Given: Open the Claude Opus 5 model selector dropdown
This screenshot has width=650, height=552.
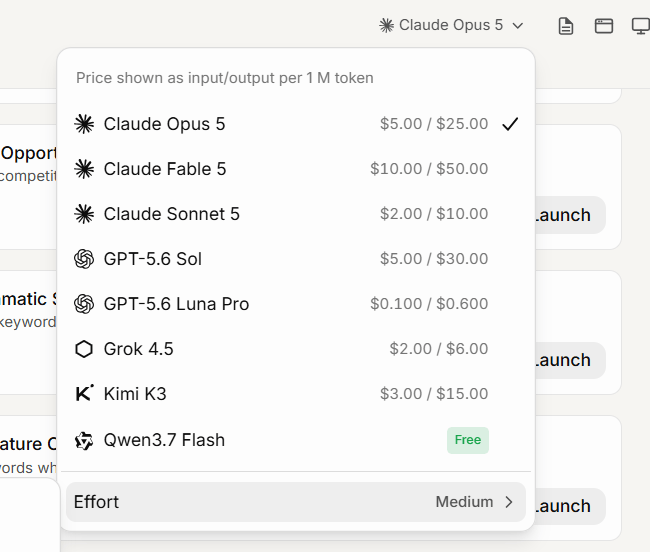Looking at the screenshot, I should (x=451, y=25).
